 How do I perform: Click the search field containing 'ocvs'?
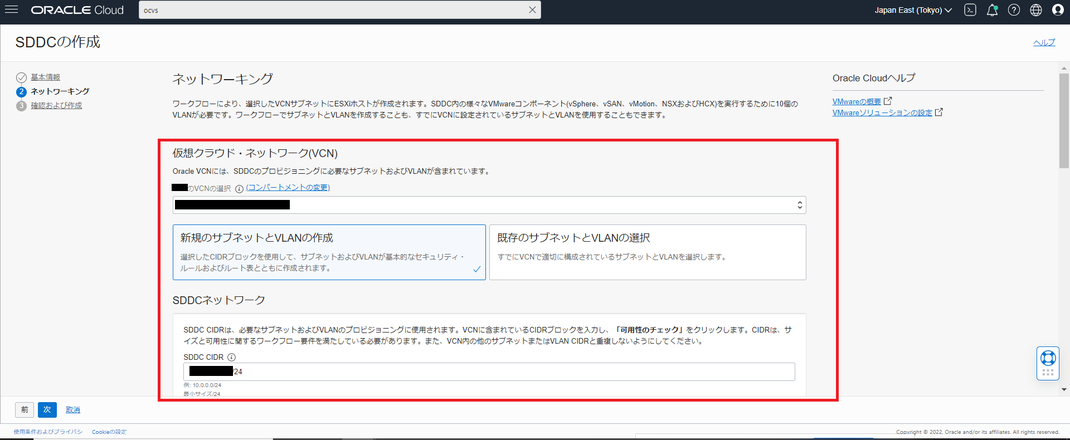(340, 10)
